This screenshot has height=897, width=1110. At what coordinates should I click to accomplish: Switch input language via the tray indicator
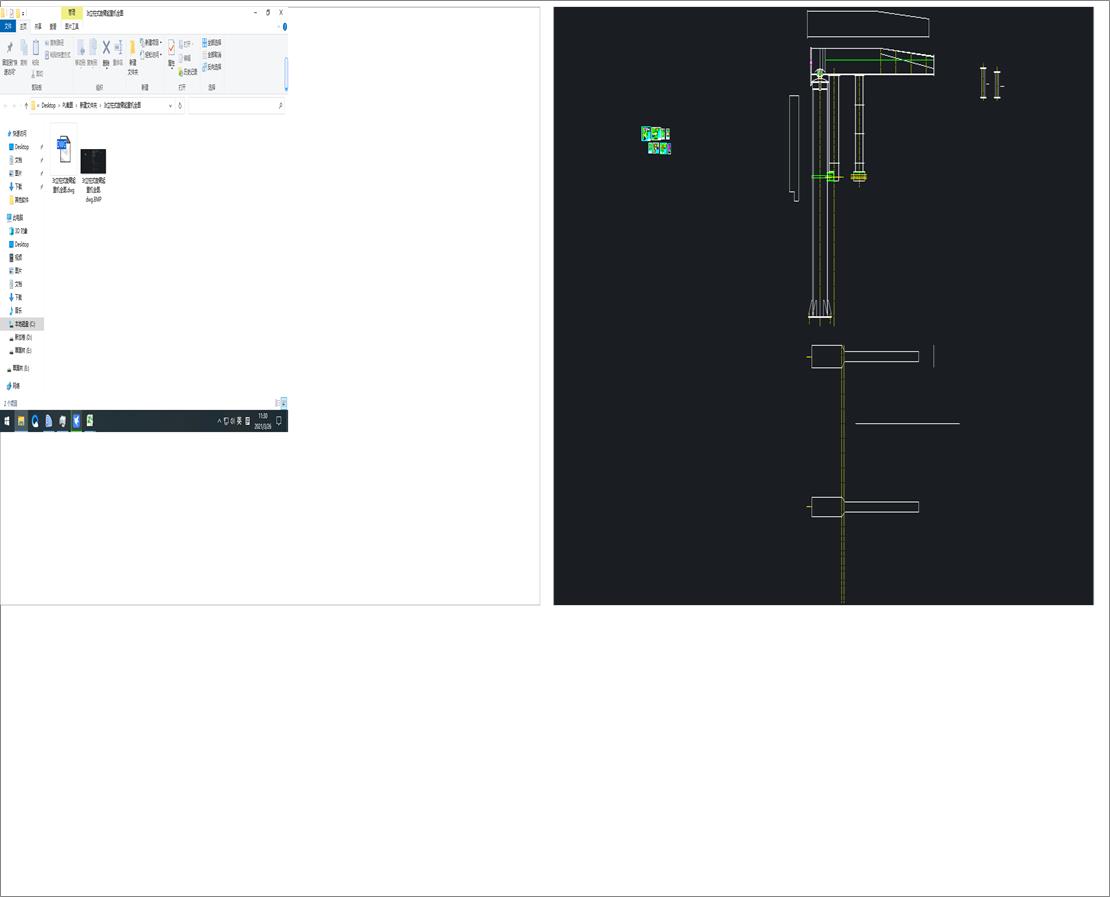point(239,420)
